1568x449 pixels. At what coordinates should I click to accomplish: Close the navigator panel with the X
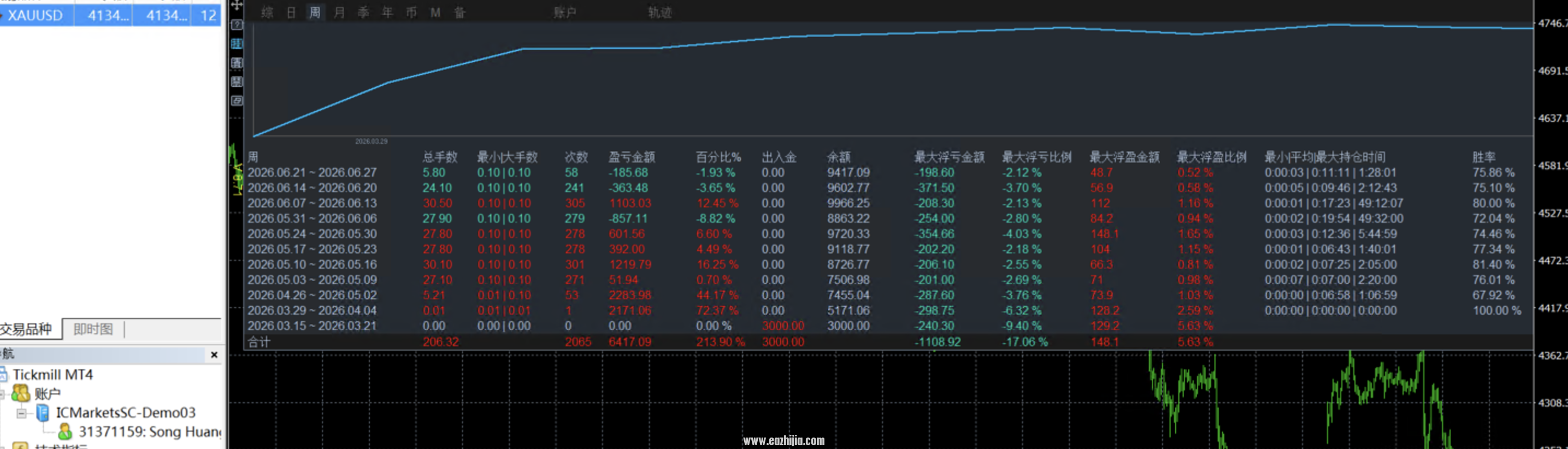pyautogui.click(x=214, y=355)
